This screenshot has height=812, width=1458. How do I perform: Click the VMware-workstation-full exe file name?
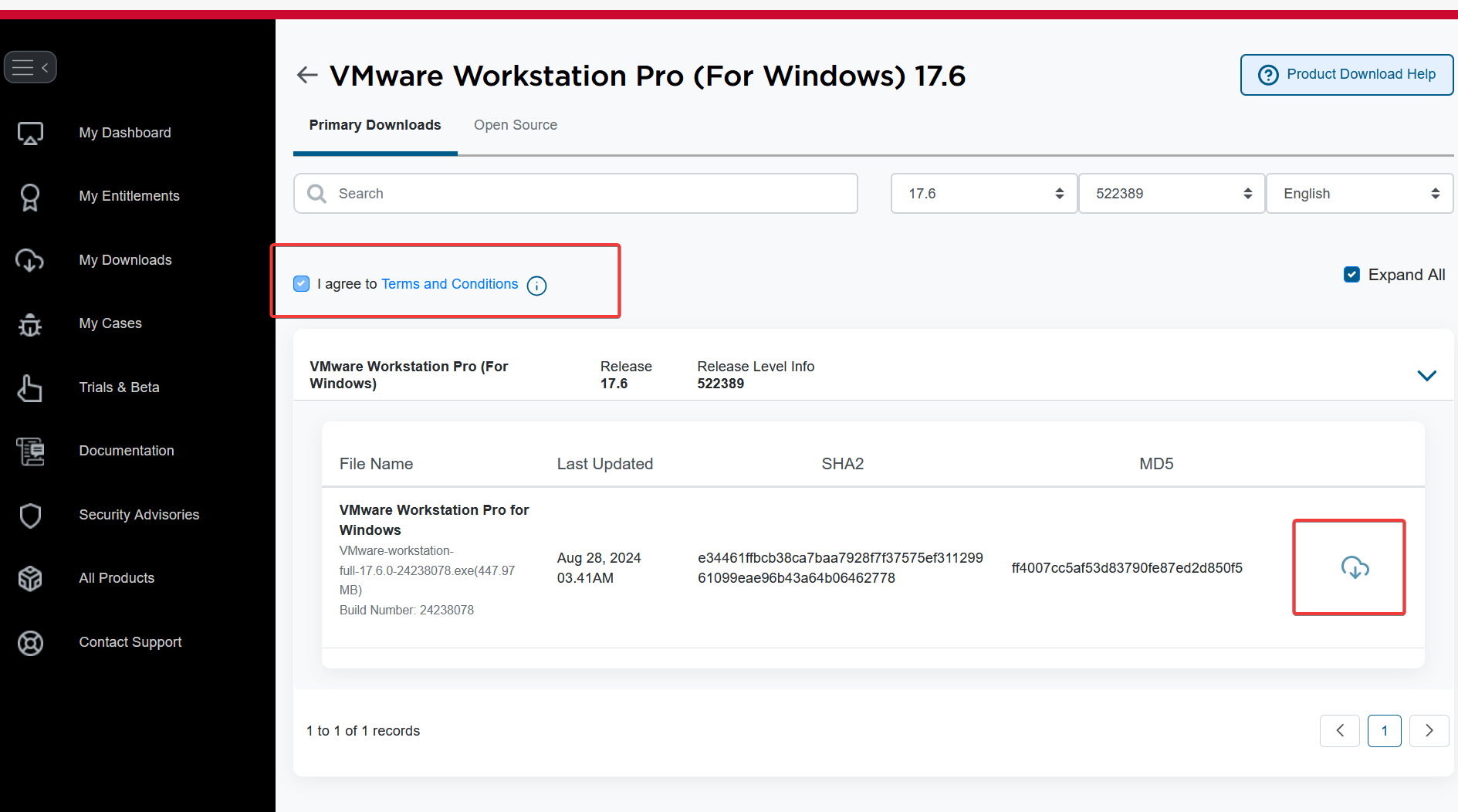coord(427,570)
